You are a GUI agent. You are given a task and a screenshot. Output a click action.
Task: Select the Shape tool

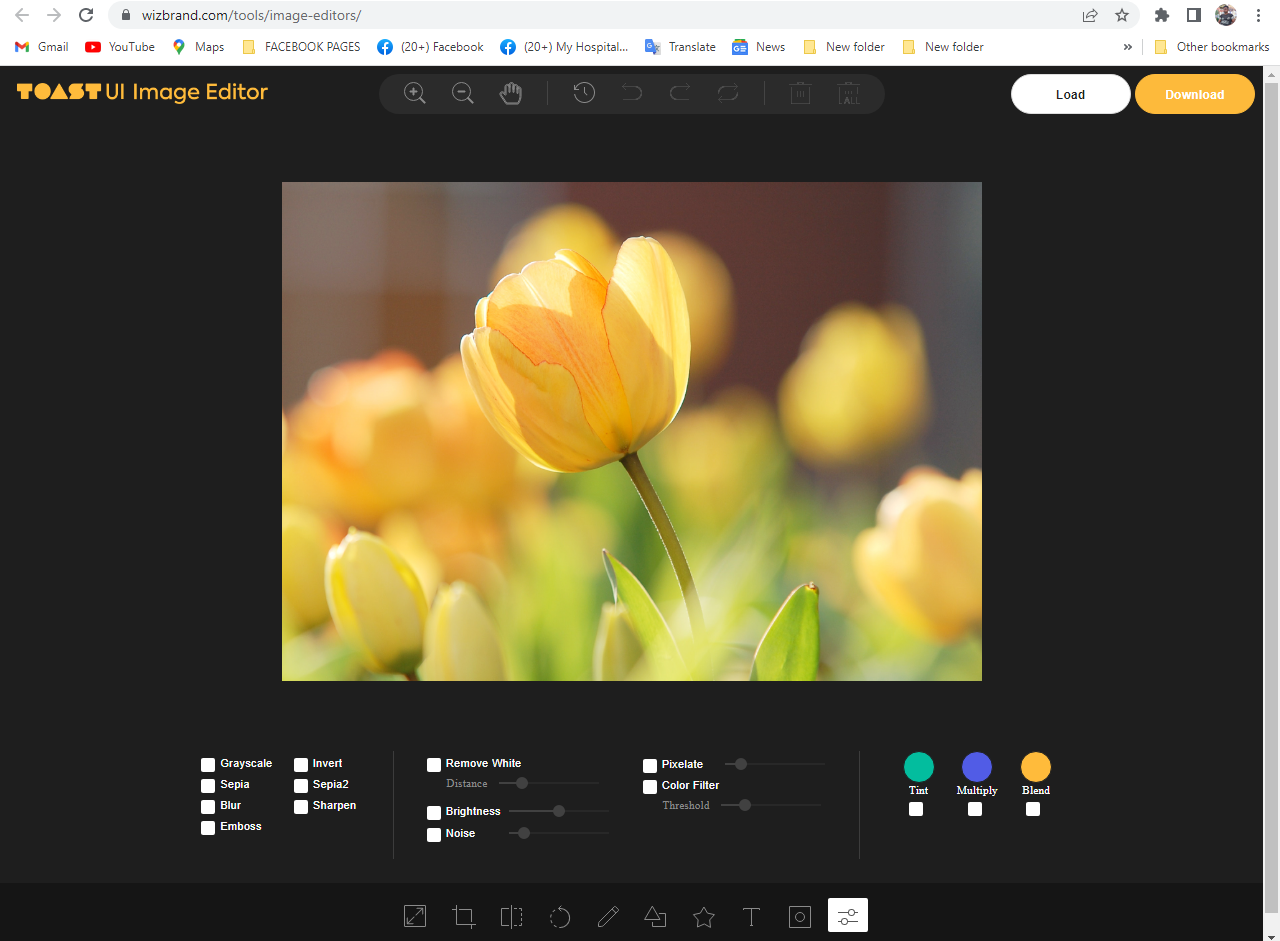[655, 915]
